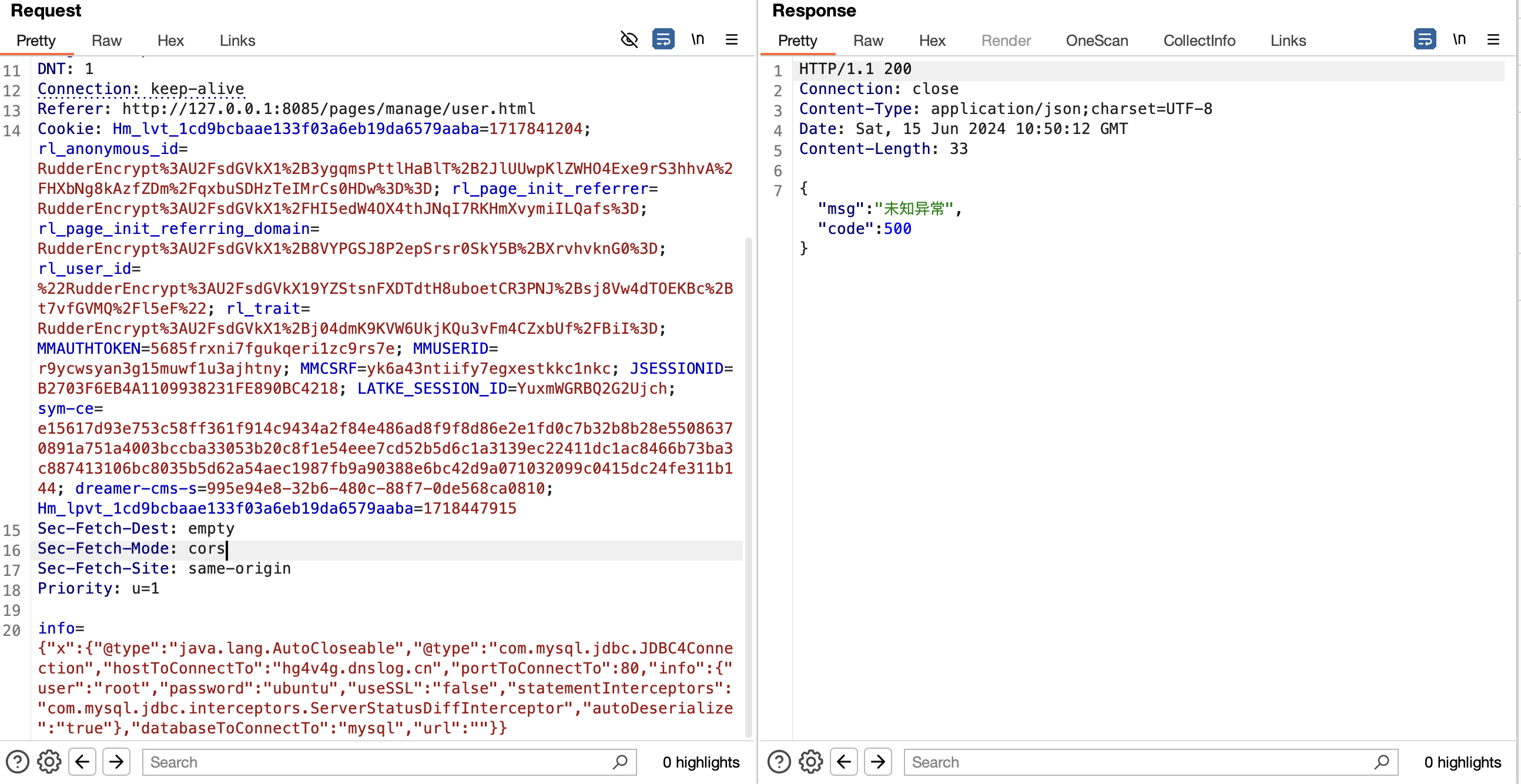Open the Request panel hamburger options menu

tap(732, 39)
